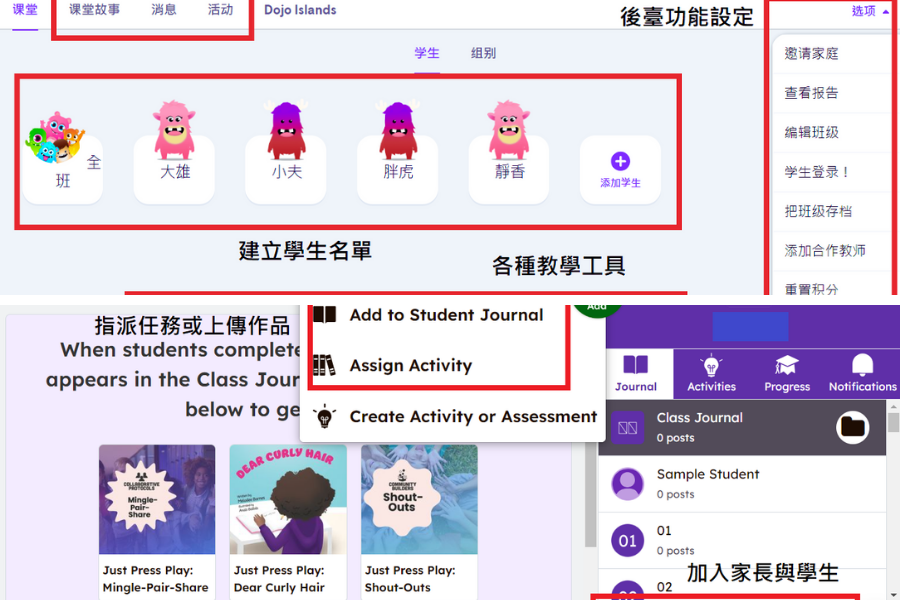Screen dimensions: 900x600
Task: Open the Progress tab label
Action: [x=787, y=387]
